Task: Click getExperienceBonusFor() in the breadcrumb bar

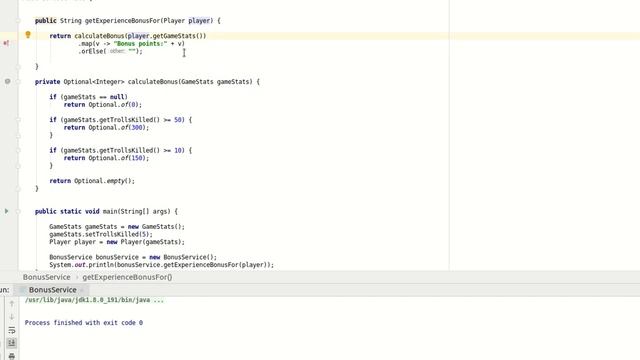Action: pyautogui.click(x=127, y=277)
